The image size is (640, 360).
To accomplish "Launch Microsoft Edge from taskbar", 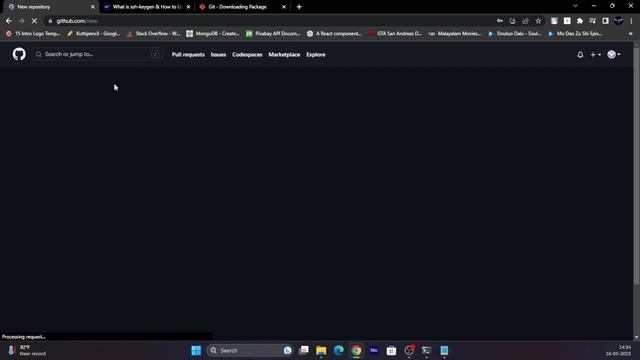I will [339, 351].
